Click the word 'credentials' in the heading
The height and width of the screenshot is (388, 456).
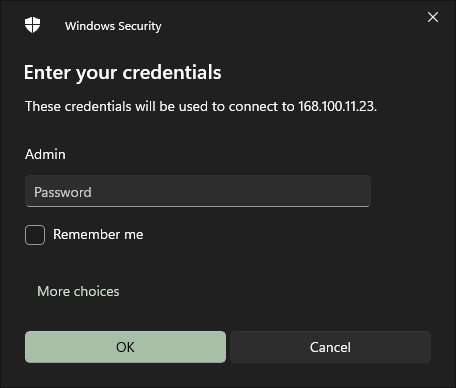(x=172, y=72)
